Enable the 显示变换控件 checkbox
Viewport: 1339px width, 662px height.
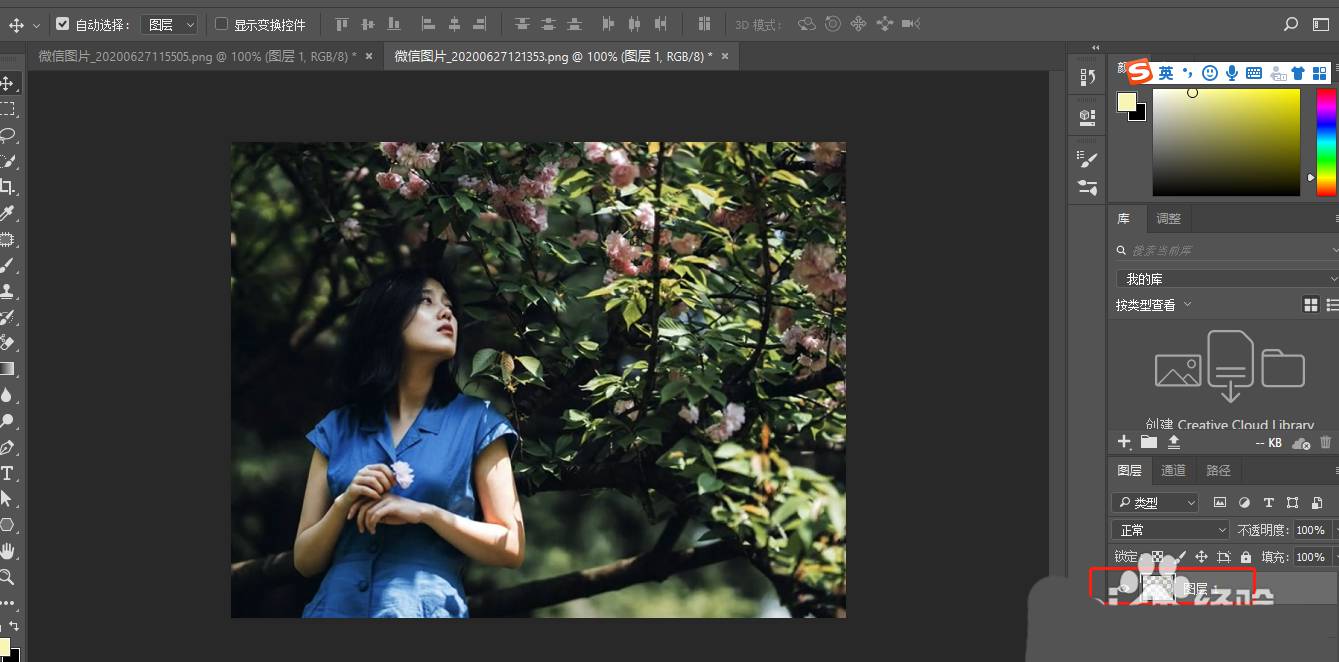222,24
